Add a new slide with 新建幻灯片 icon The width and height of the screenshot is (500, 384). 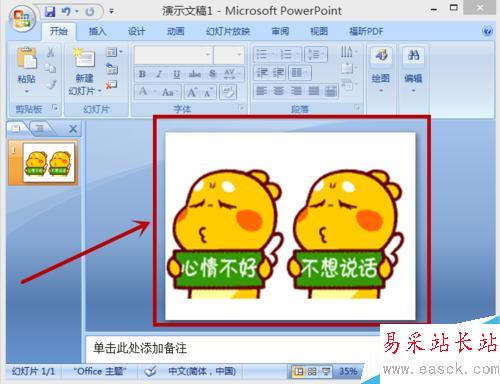(84, 58)
